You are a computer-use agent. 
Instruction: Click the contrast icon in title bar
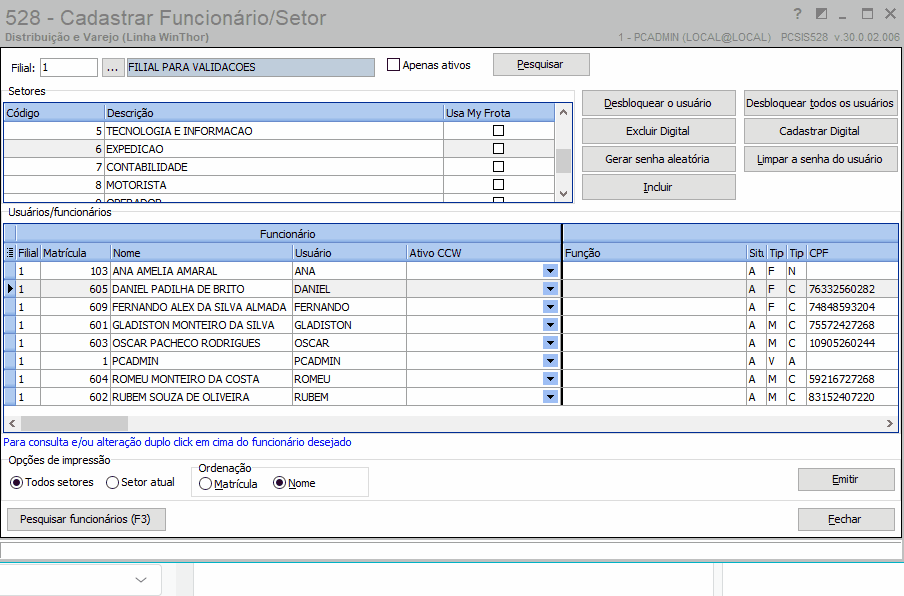click(x=822, y=14)
